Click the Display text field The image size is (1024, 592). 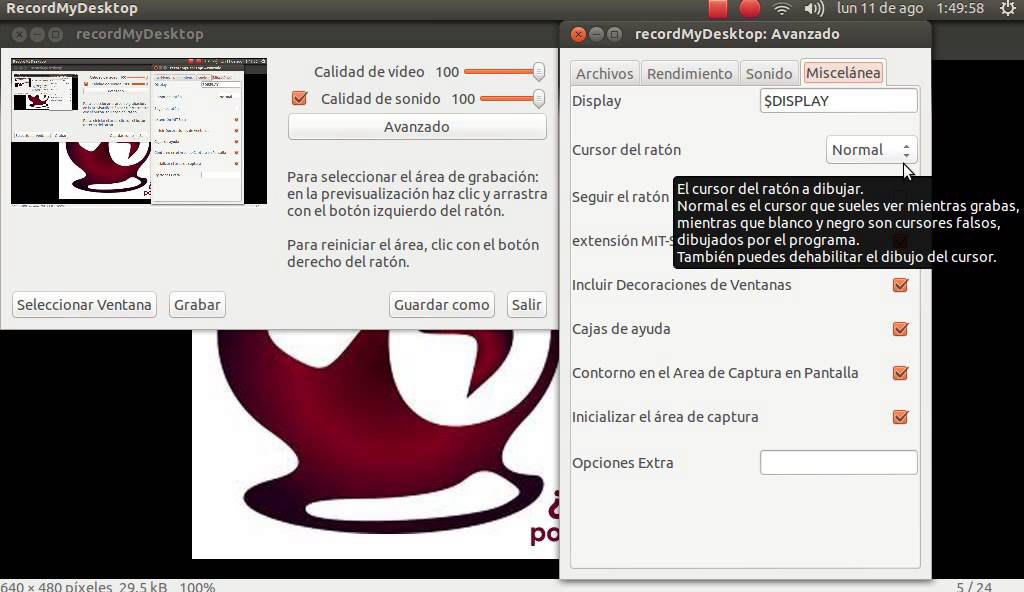tap(839, 101)
